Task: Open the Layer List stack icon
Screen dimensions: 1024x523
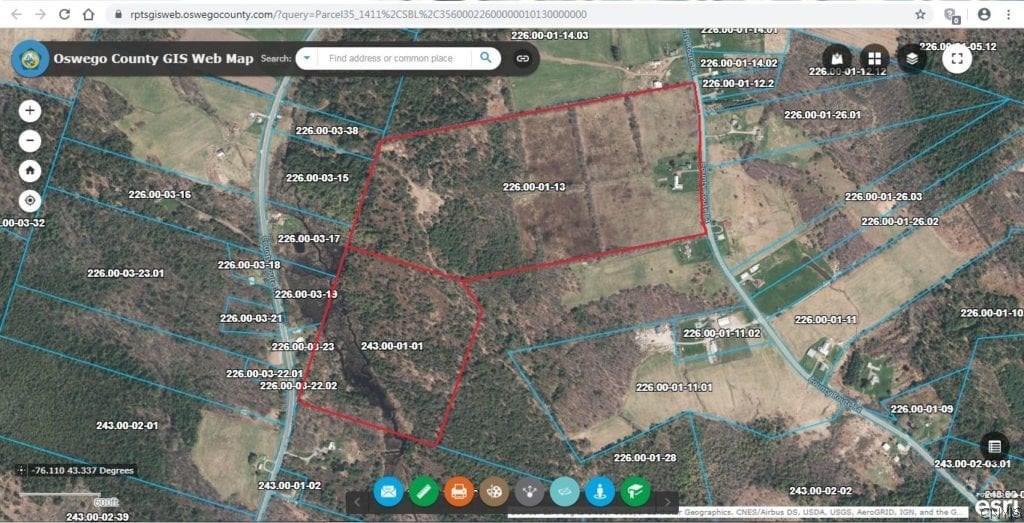Action: click(912, 59)
